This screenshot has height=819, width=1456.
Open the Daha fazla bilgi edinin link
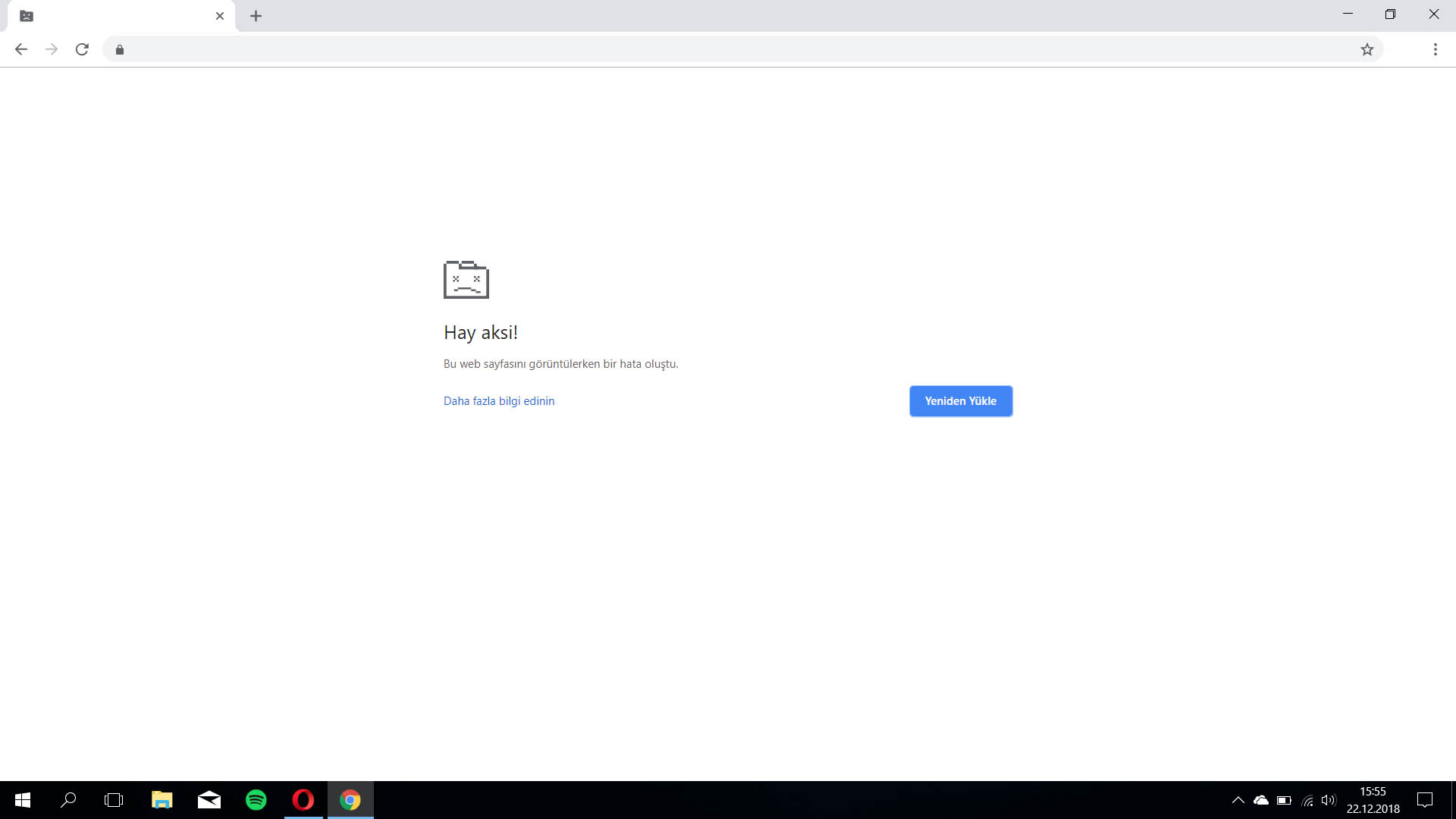tap(499, 401)
